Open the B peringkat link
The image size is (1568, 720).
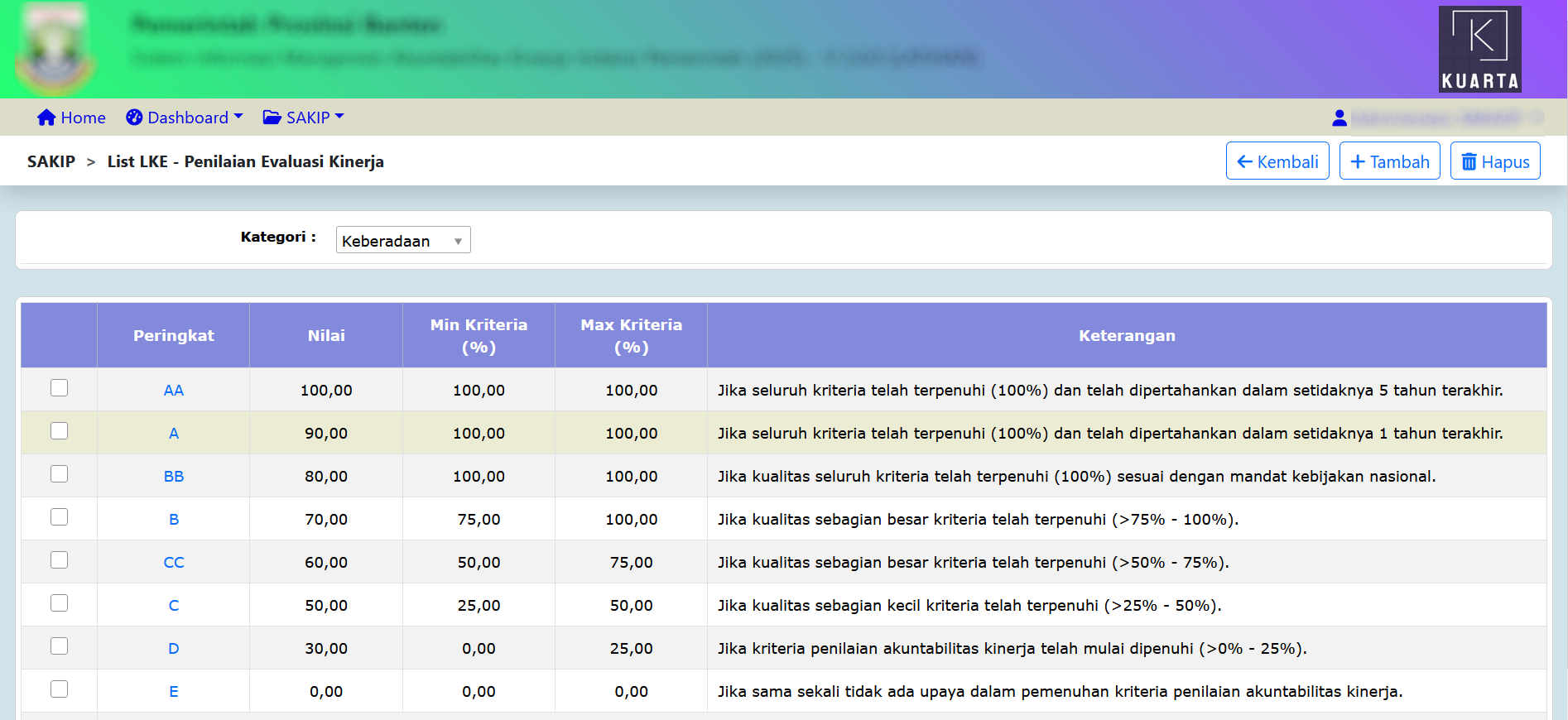point(174,520)
